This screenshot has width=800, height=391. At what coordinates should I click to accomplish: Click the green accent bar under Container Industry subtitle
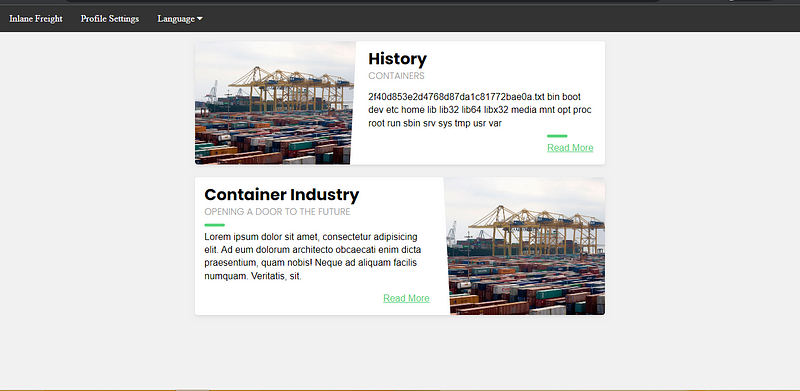(214, 225)
